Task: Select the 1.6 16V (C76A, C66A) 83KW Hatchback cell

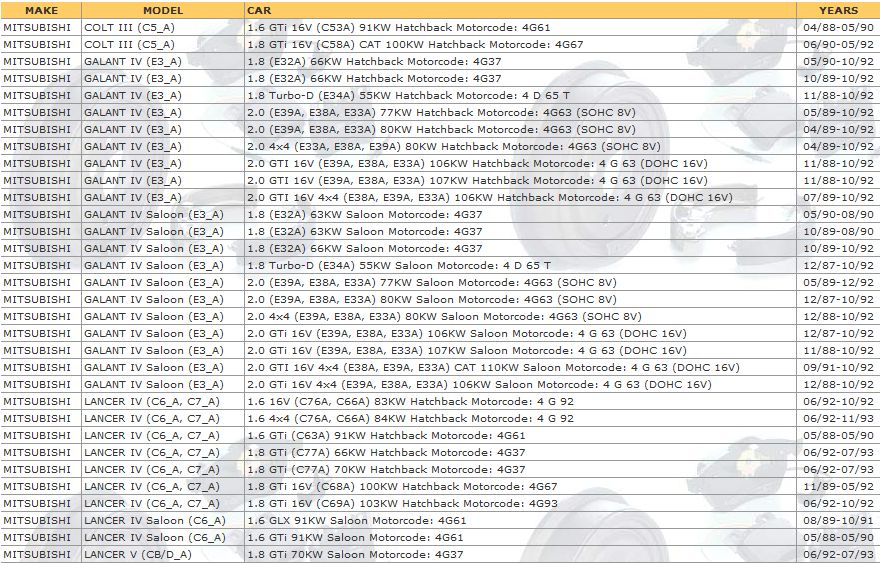Action: tap(520, 401)
